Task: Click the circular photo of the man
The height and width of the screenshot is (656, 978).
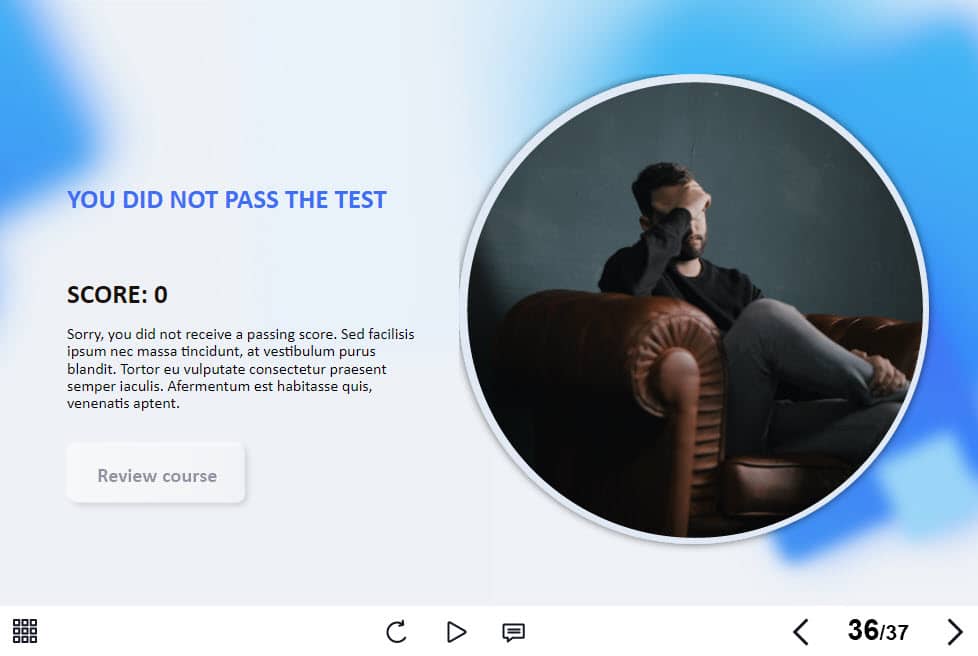Action: click(x=694, y=309)
